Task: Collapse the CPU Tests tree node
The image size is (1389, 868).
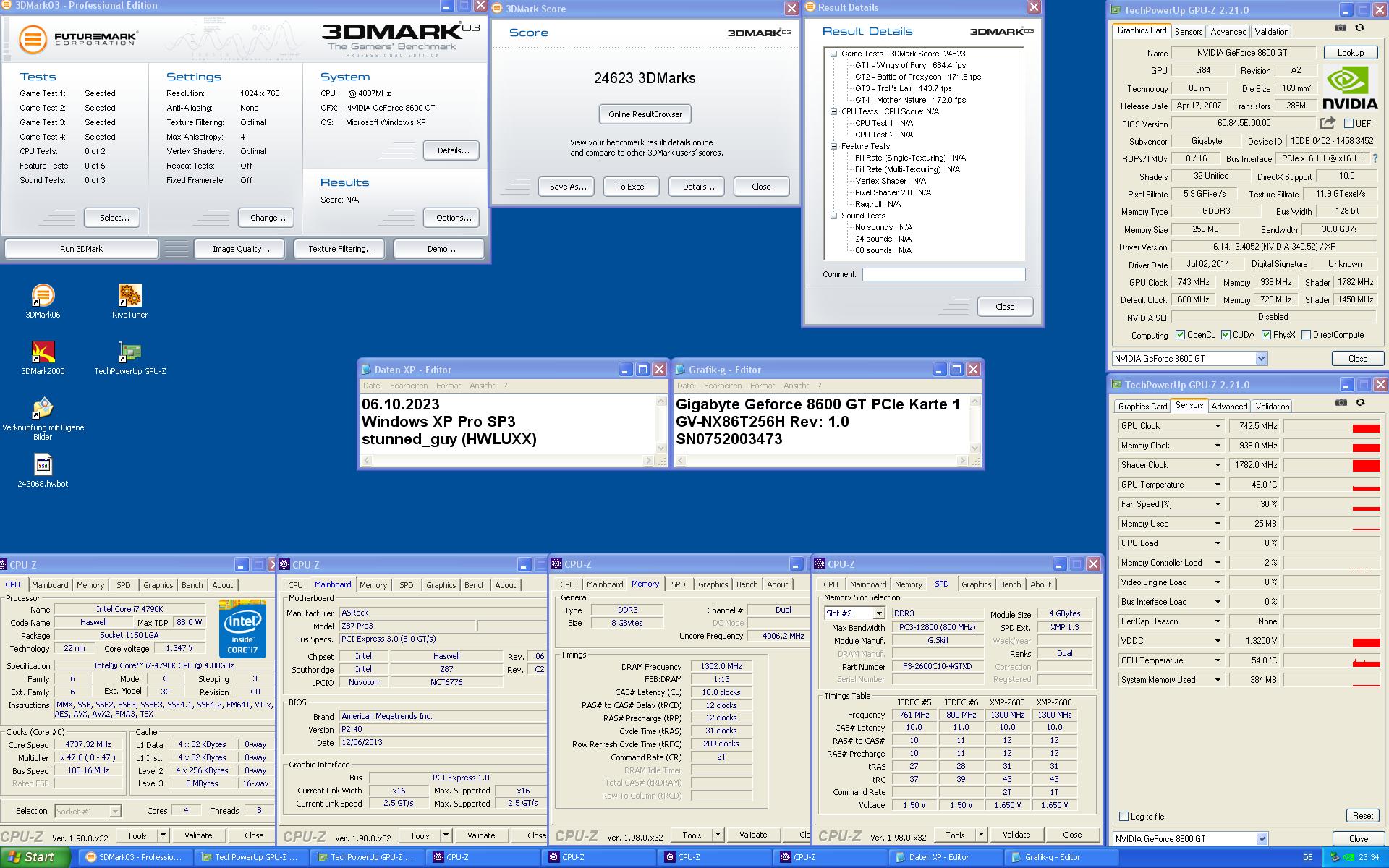Action: tap(833, 111)
